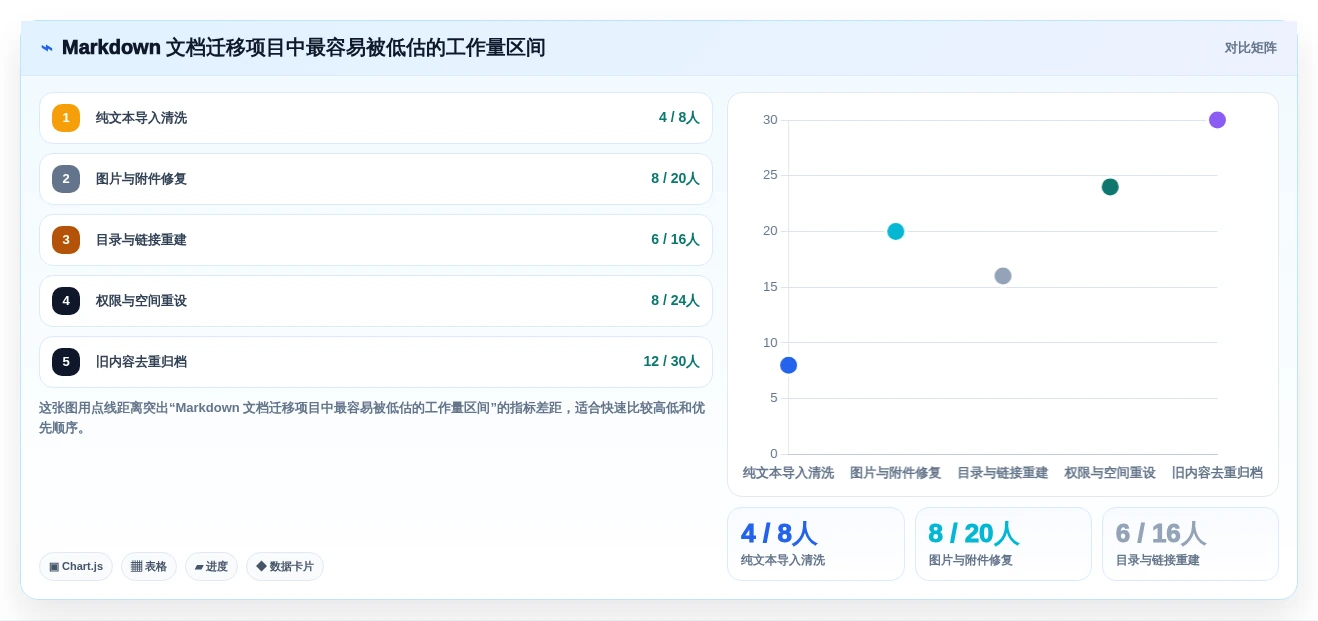This screenshot has width=1318, height=621.
Task: Click the 8 / 24人 value in list
Action: tap(675, 301)
